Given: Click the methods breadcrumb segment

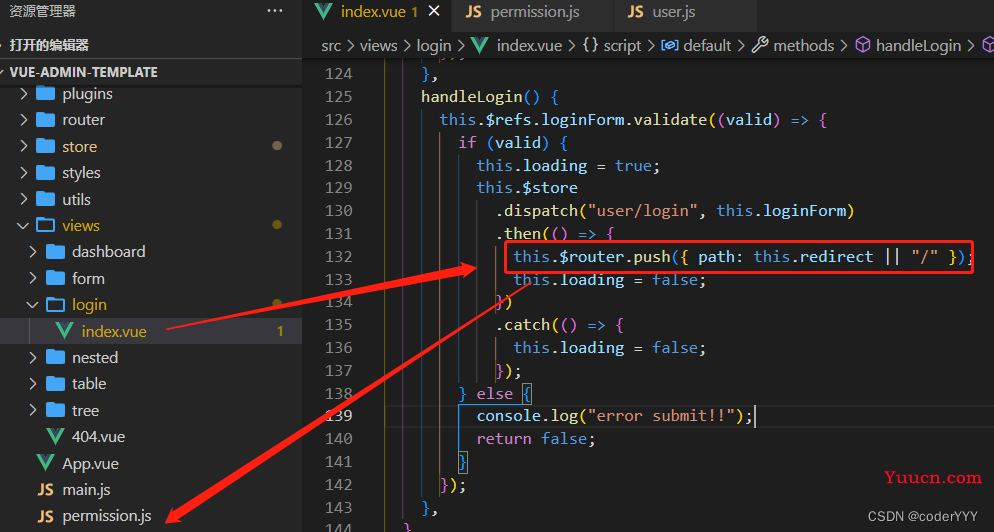Looking at the screenshot, I should (x=803, y=46).
